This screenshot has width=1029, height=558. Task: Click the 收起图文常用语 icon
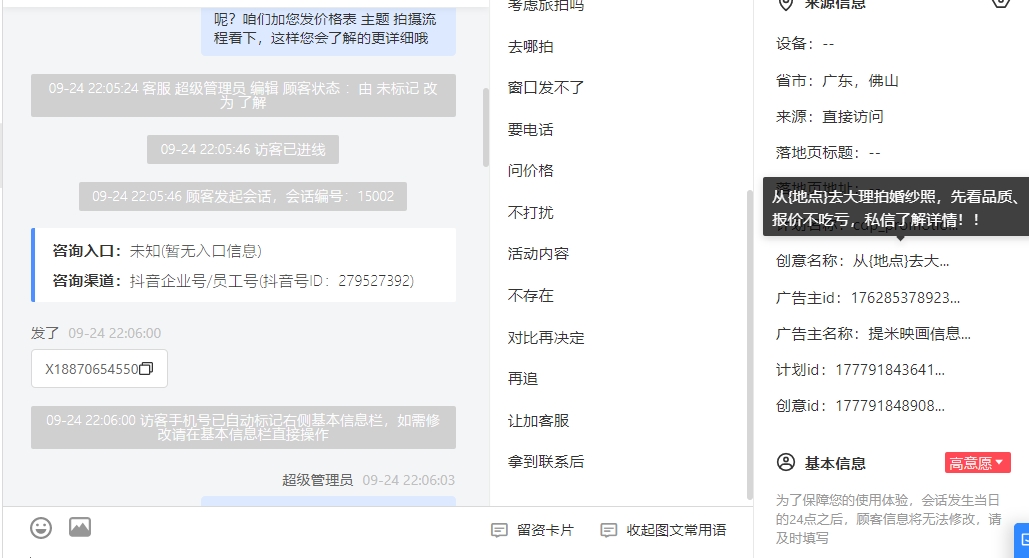pyautogui.click(x=608, y=530)
